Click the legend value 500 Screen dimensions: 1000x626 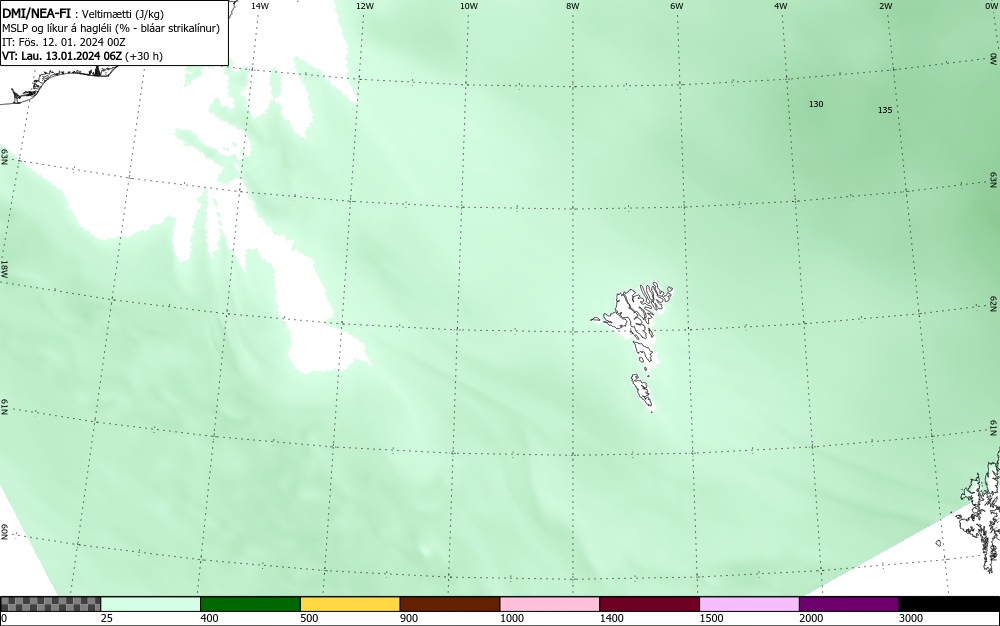(x=309, y=618)
